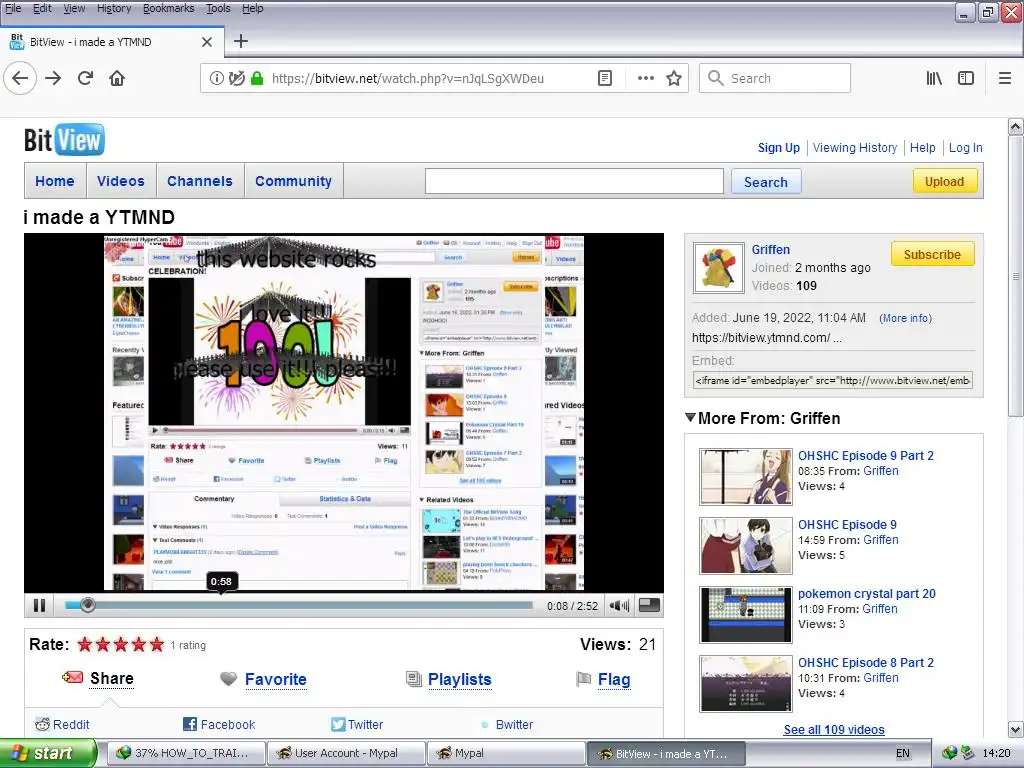The height and width of the screenshot is (768, 1024).
Task: Open the Tools menu
Action: [x=218, y=8]
